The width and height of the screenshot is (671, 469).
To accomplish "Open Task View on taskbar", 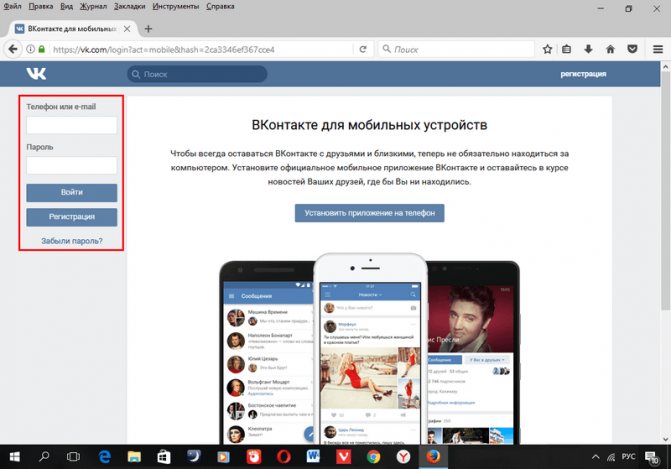I will (73, 457).
